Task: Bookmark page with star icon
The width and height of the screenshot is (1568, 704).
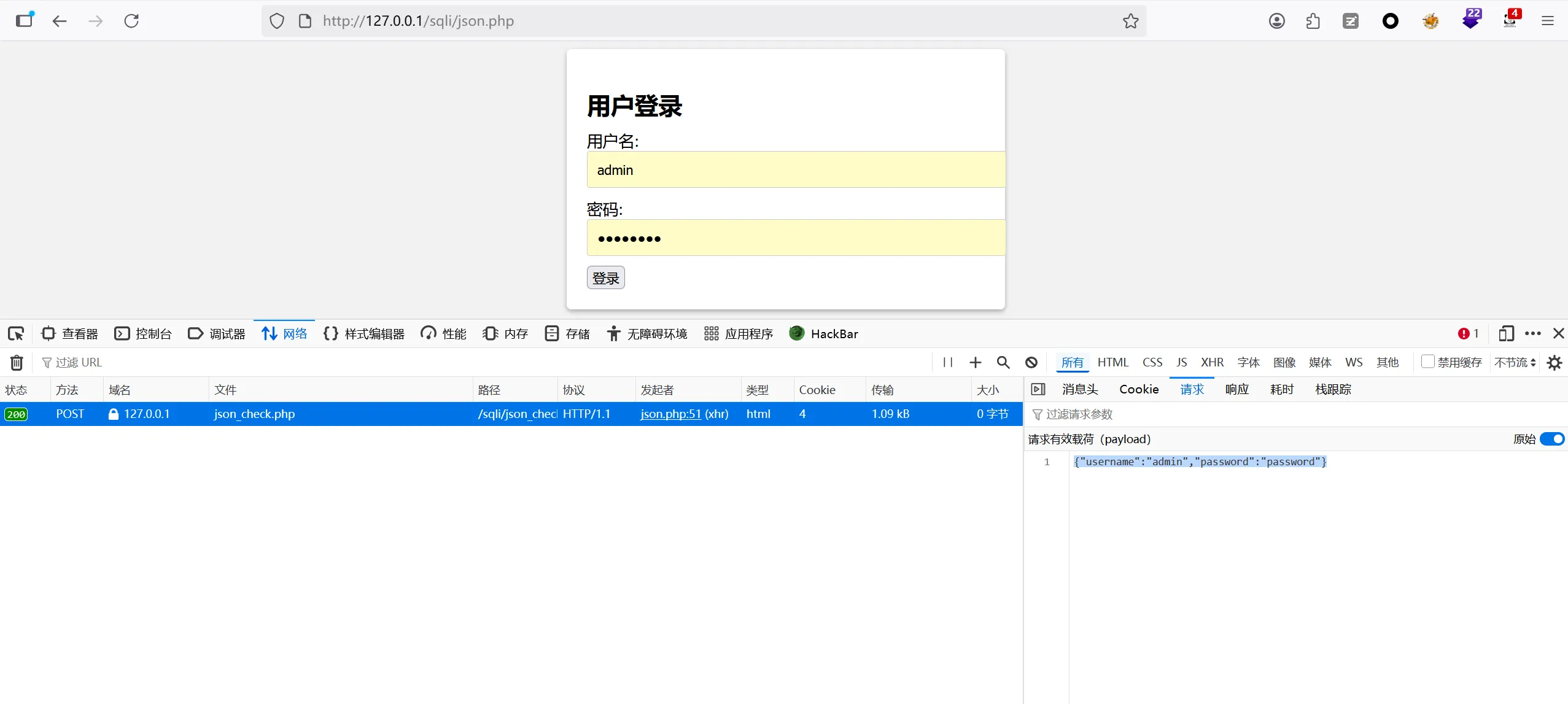Action: 1130,21
